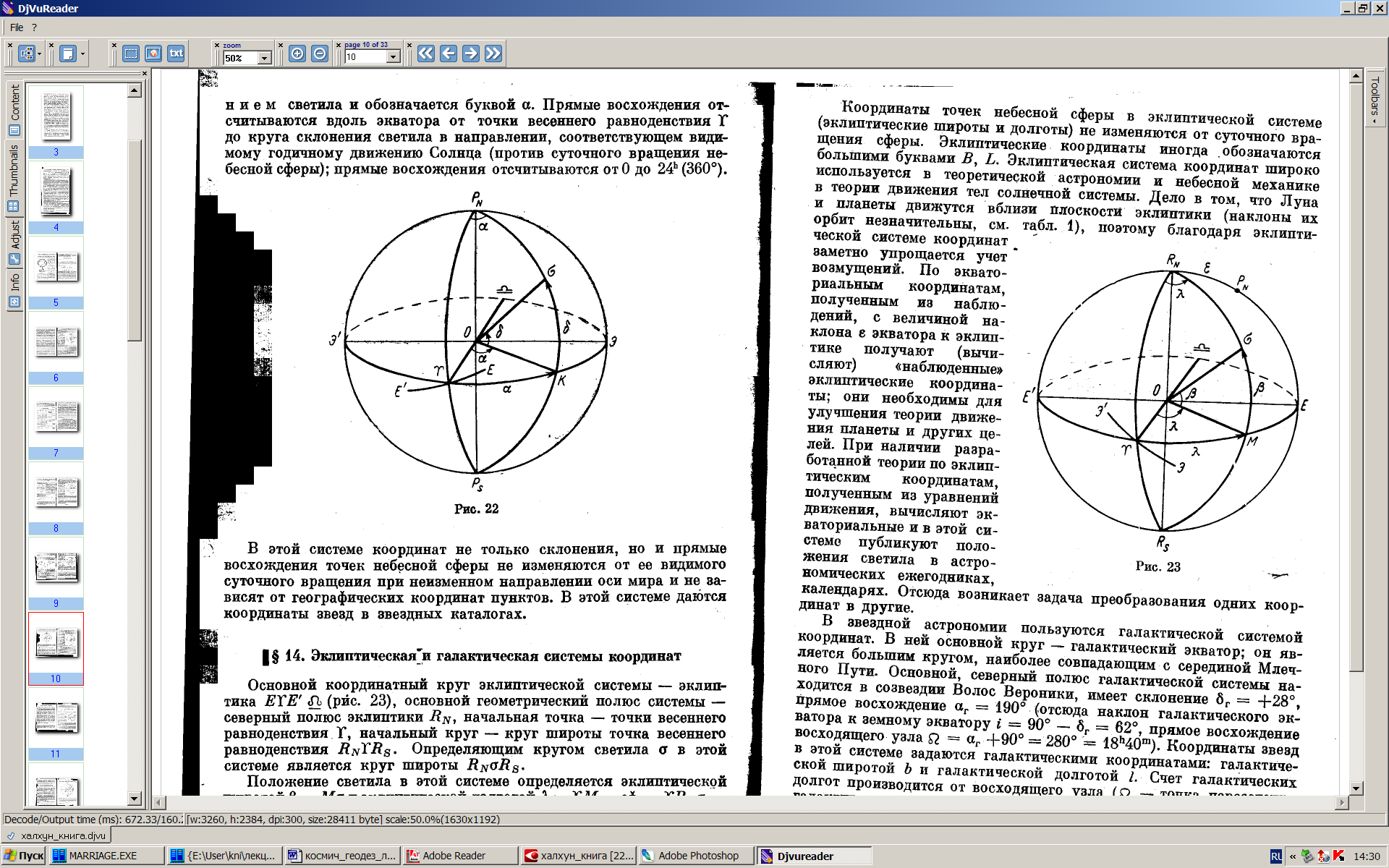The width and height of the screenshot is (1389, 868).
Task: Close the thumbnails side panel
Action: click(144, 73)
